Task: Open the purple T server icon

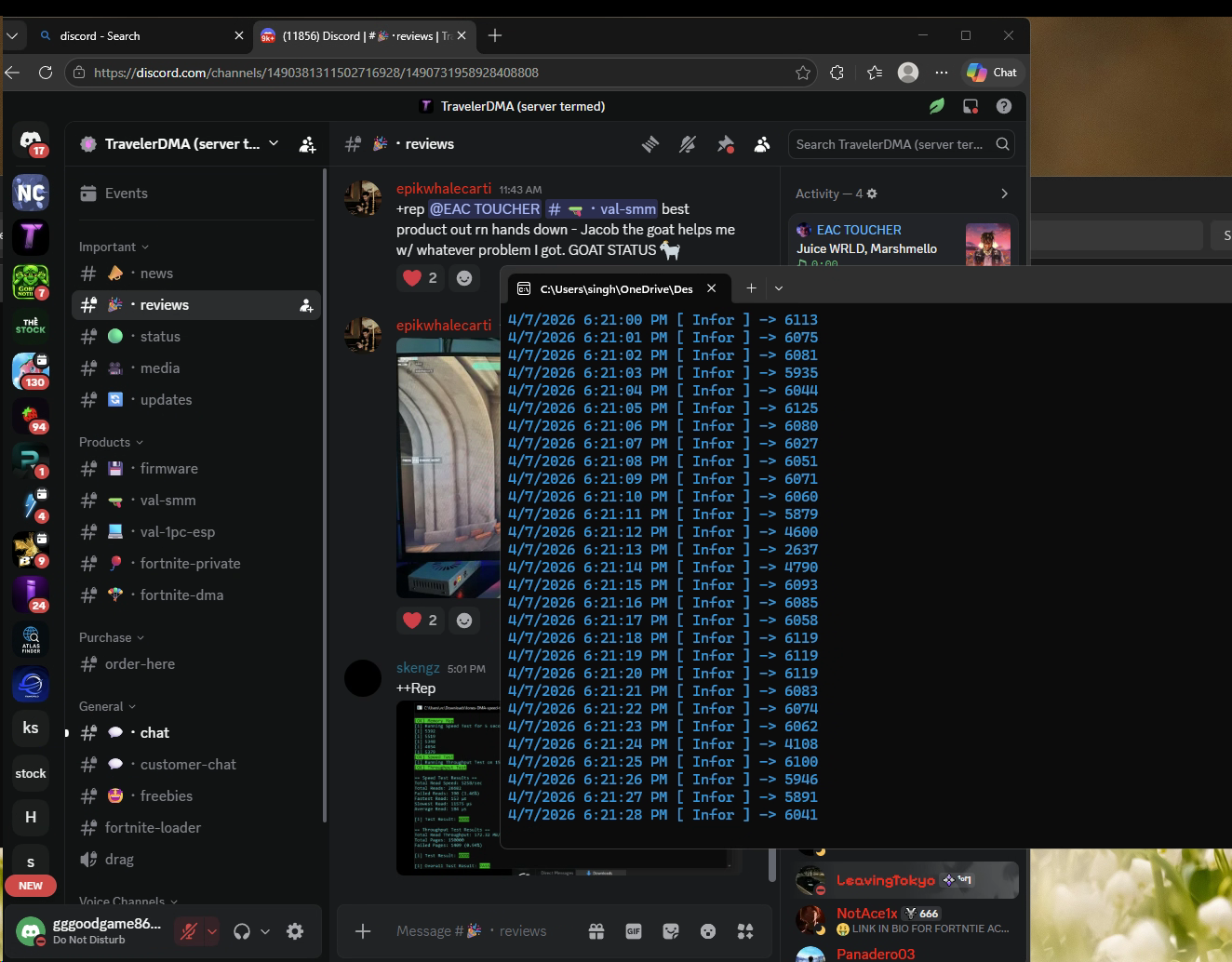Action: click(x=31, y=237)
